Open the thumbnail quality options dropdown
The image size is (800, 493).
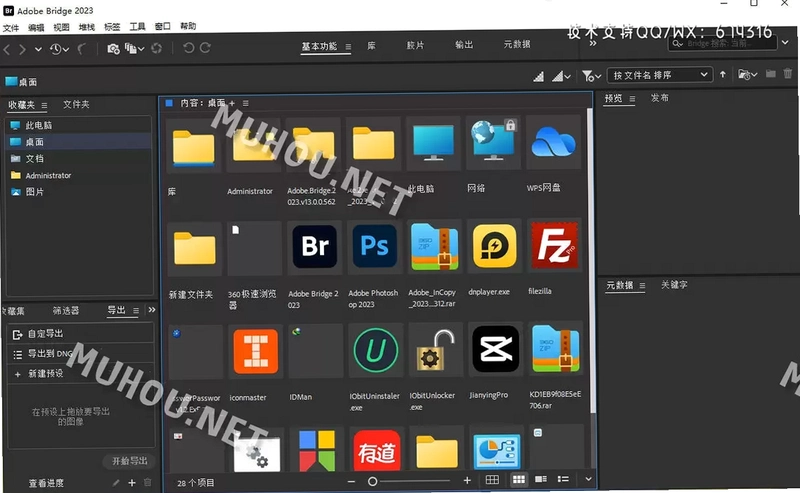pyautogui.click(x=561, y=76)
